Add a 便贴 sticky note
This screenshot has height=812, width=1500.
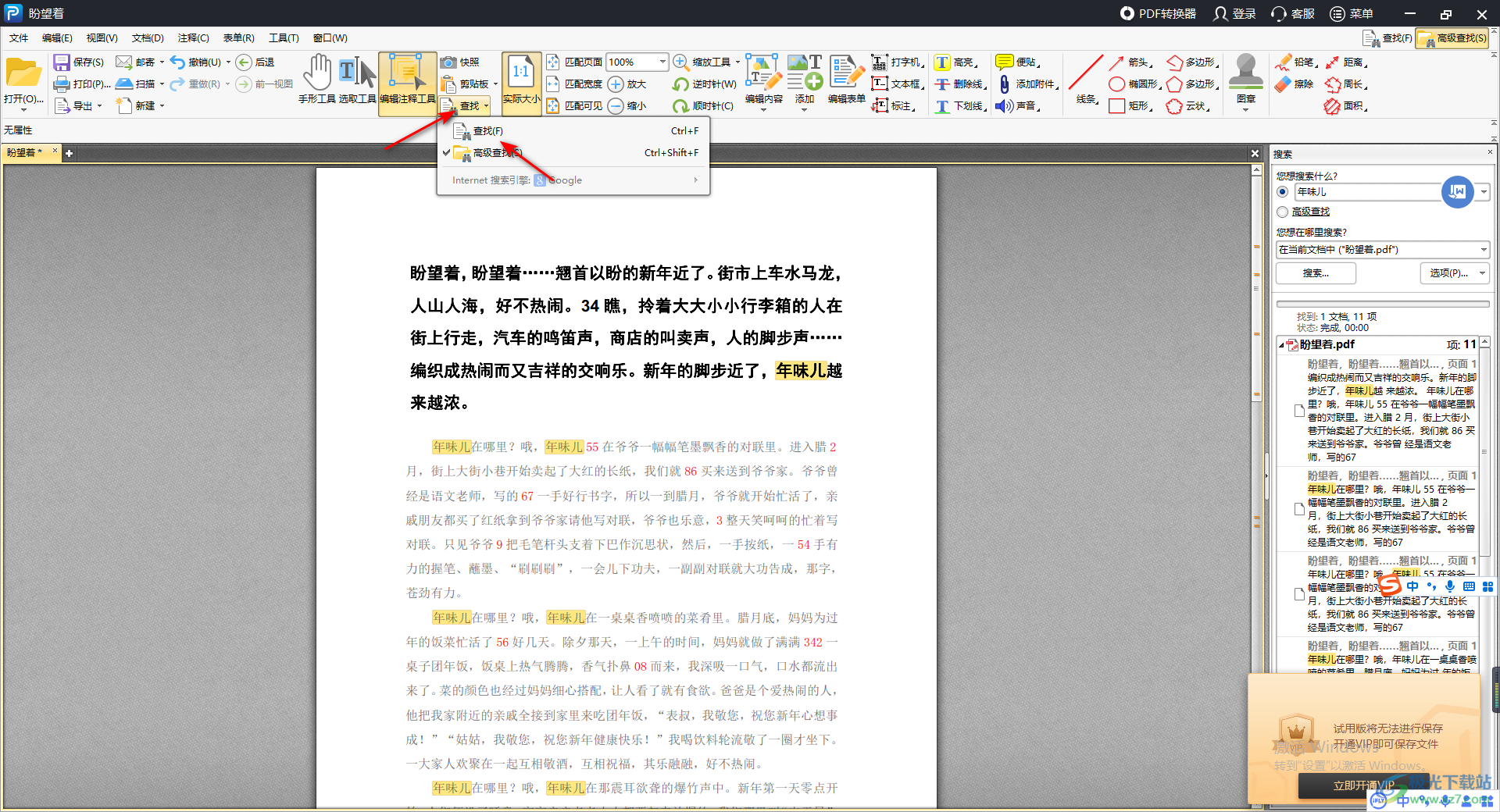[1017, 62]
